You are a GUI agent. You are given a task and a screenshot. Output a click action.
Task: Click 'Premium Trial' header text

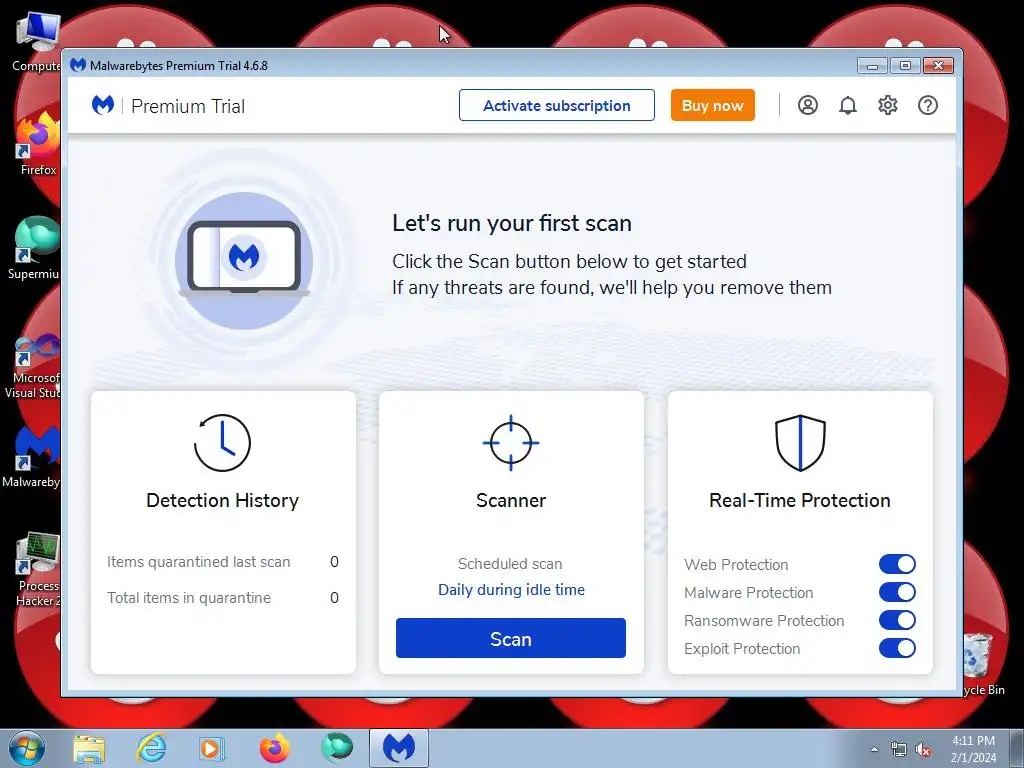188,106
